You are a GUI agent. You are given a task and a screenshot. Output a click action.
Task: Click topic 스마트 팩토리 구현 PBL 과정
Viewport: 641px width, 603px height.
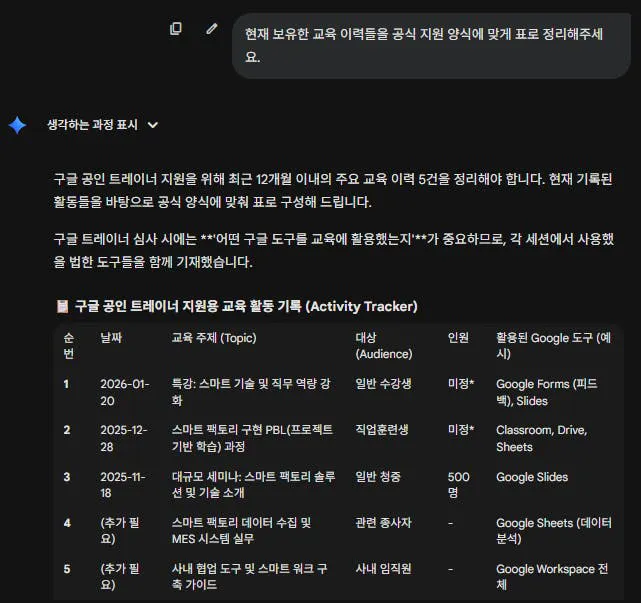[252, 438]
